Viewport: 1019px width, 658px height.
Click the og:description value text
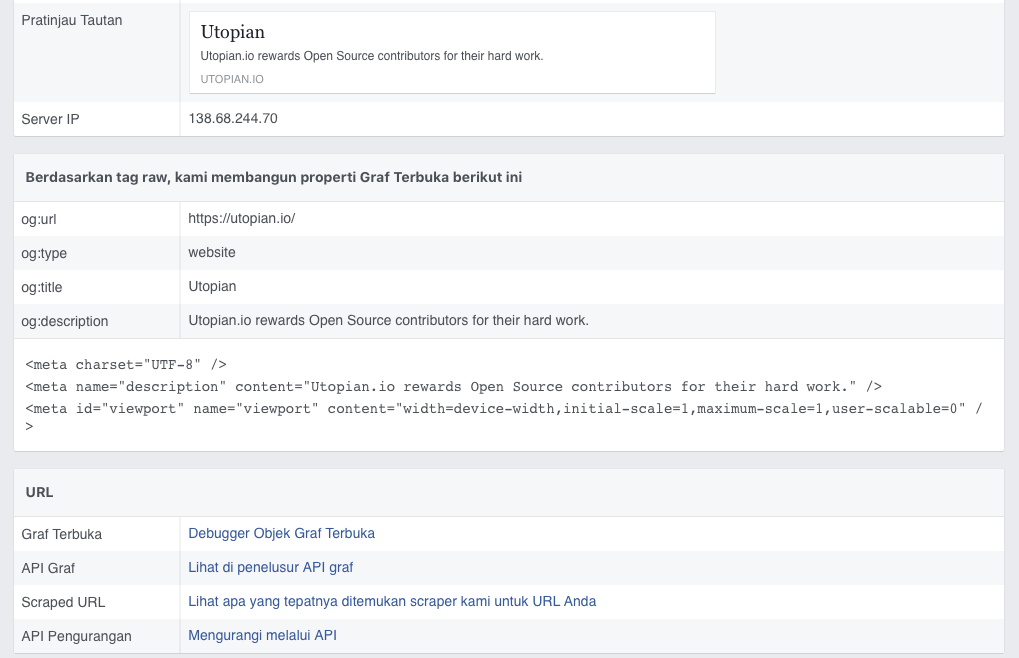388,321
